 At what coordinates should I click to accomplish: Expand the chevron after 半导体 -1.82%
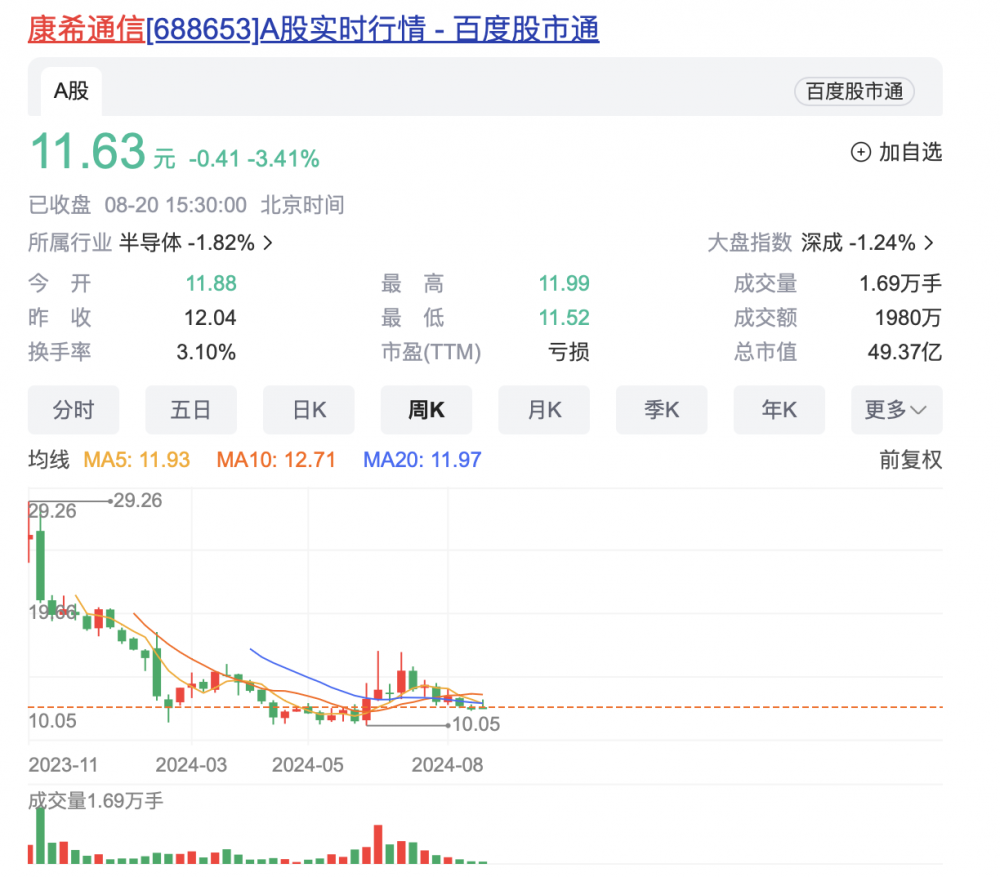pyautogui.click(x=268, y=243)
